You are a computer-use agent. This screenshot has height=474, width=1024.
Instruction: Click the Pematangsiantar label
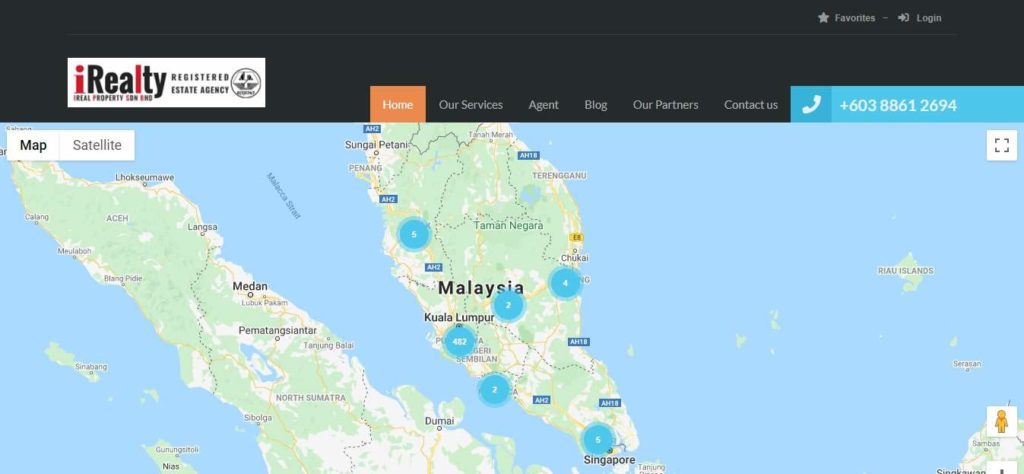pyautogui.click(x=278, y=330)
